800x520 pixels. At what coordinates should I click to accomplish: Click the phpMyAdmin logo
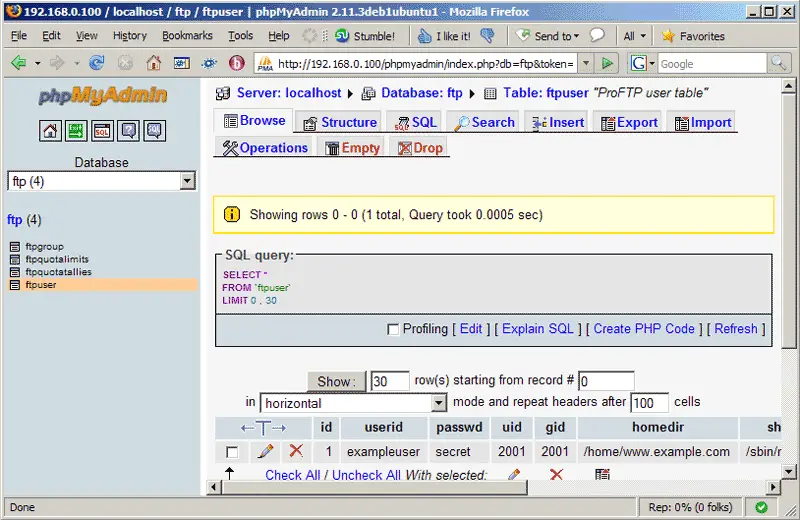103,95
